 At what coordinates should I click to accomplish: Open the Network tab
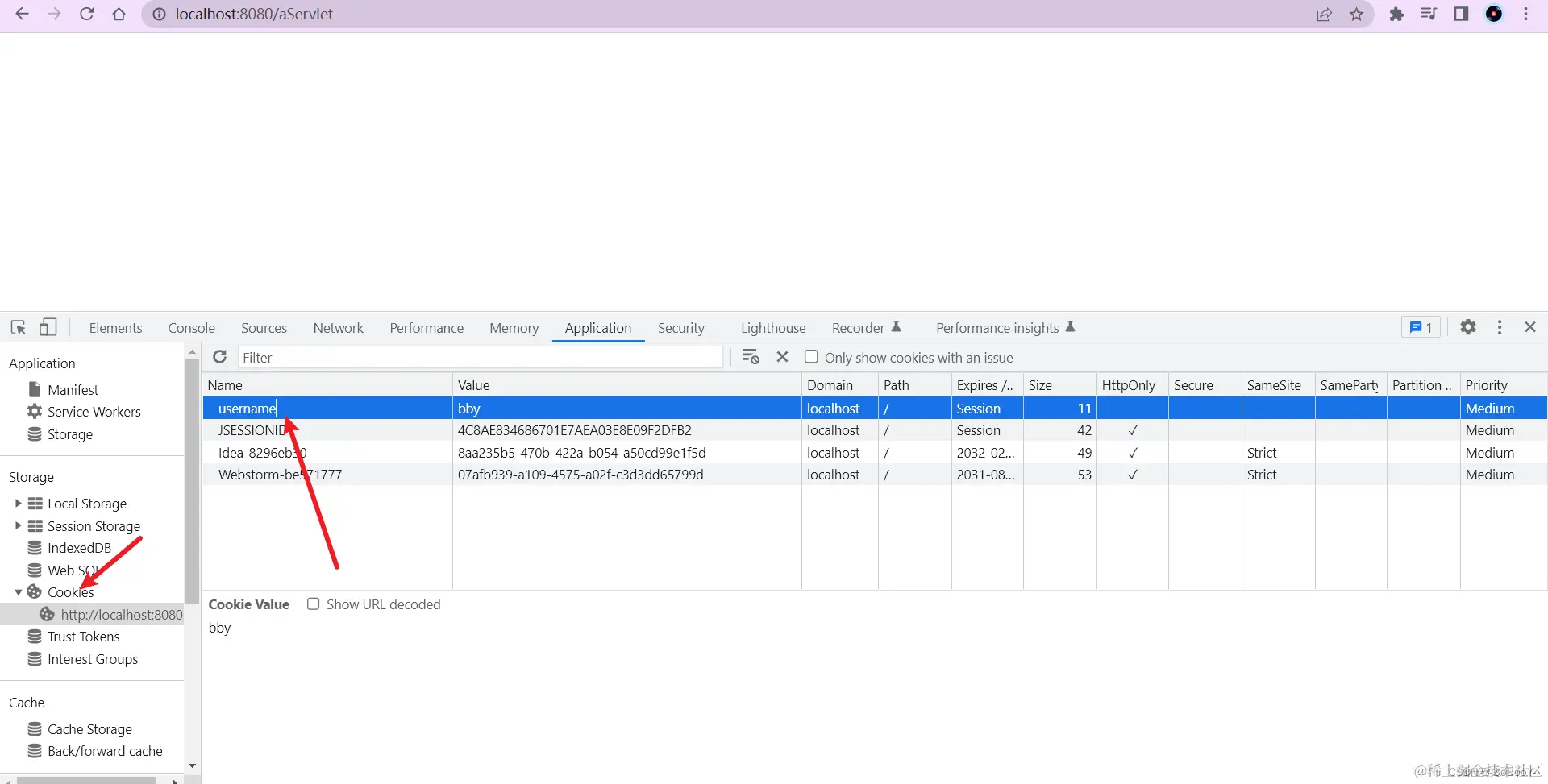point(339,328)
